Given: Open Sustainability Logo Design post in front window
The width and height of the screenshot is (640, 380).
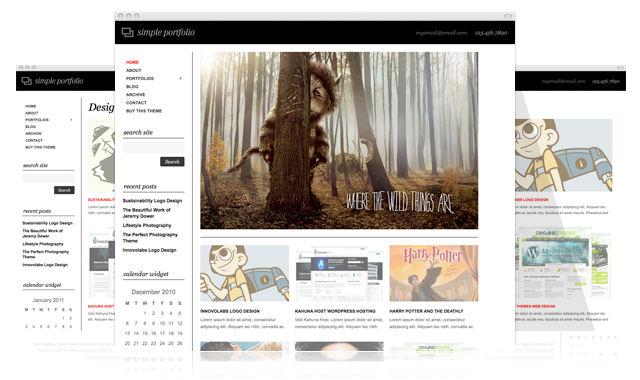Looking at the screenshot, I should click(152, 201).
